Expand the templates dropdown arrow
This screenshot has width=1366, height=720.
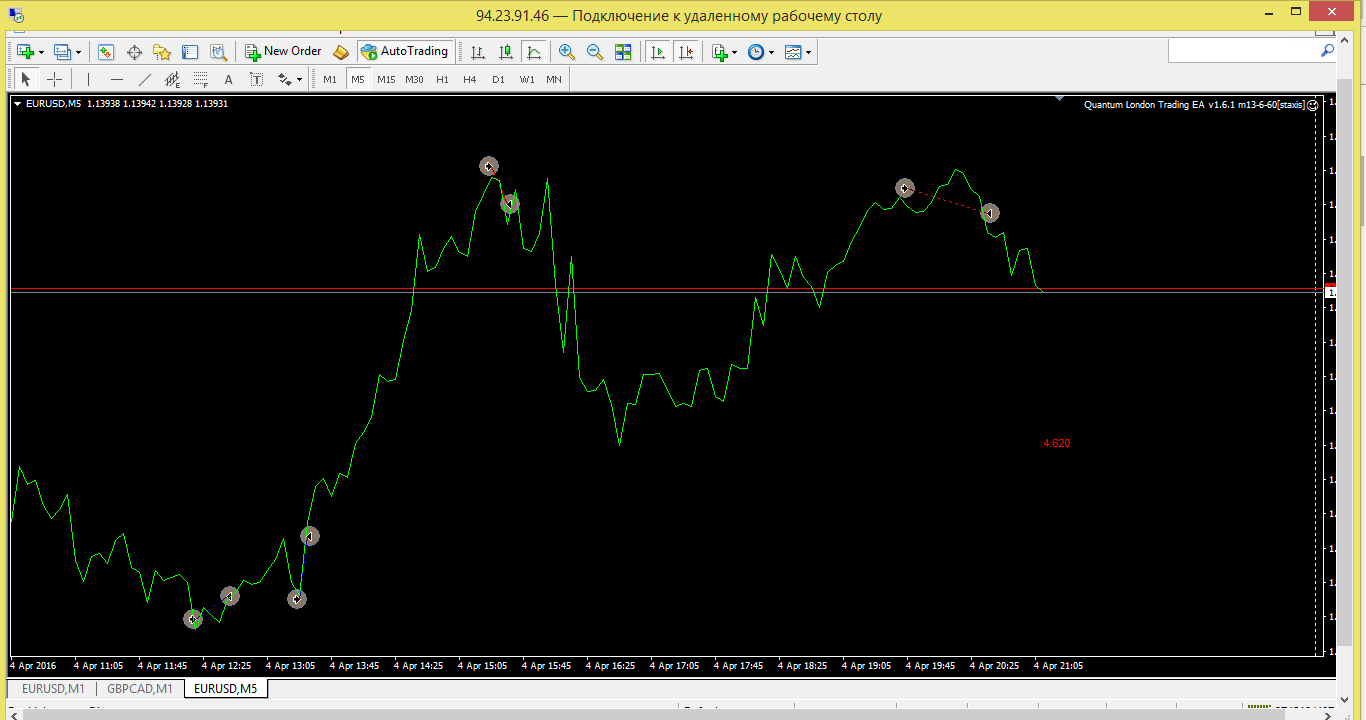[808, 52]
